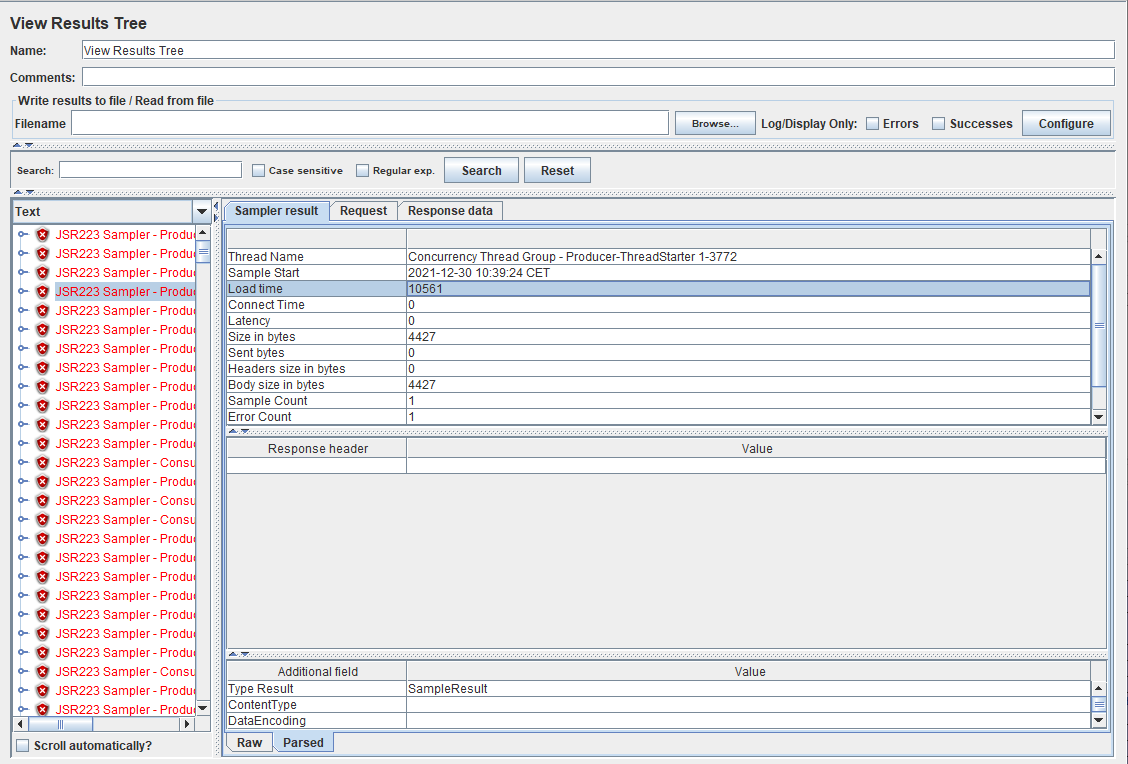
Task: Click the results tree horizontal scrollbar right arrow
Action: click(x=188, y=724)
